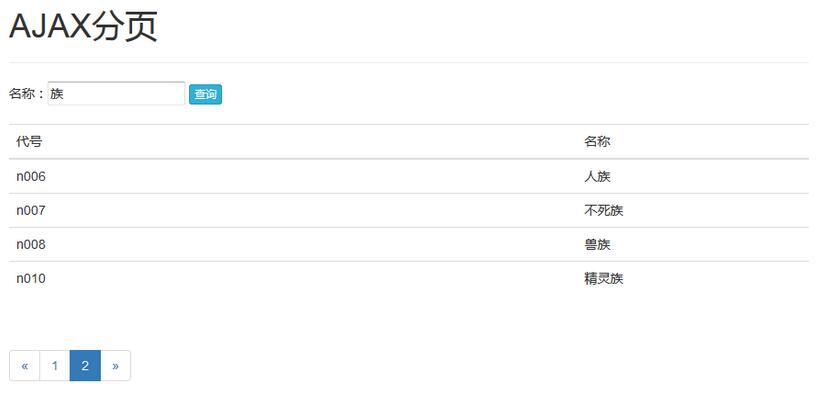The height and width of the screenshot is (396, 821).
Task: Click the 查询 search button
Action: (x=205, y=94)
